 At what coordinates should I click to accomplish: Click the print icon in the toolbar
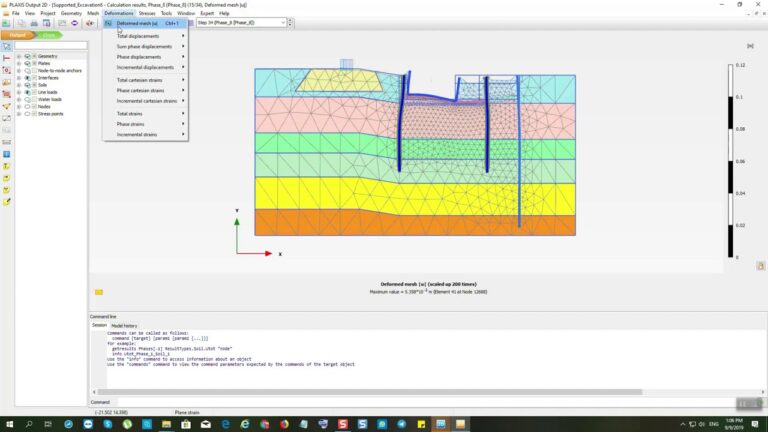[x=33, y=22]
